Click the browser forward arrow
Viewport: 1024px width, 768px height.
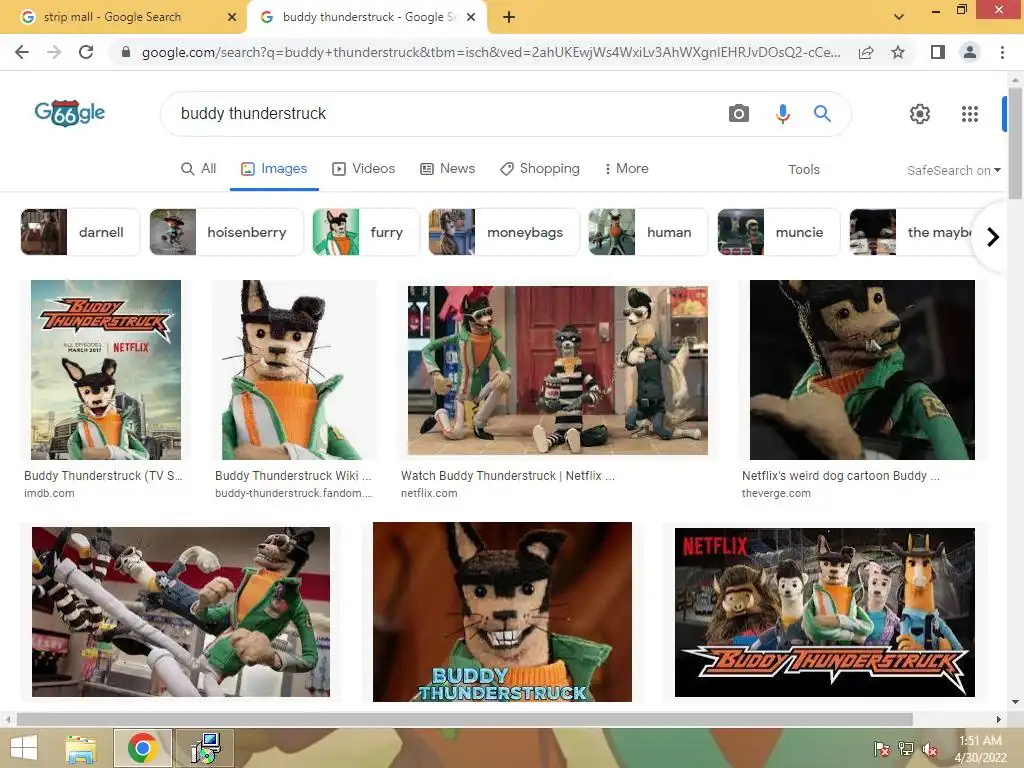(x=54, y=52)
